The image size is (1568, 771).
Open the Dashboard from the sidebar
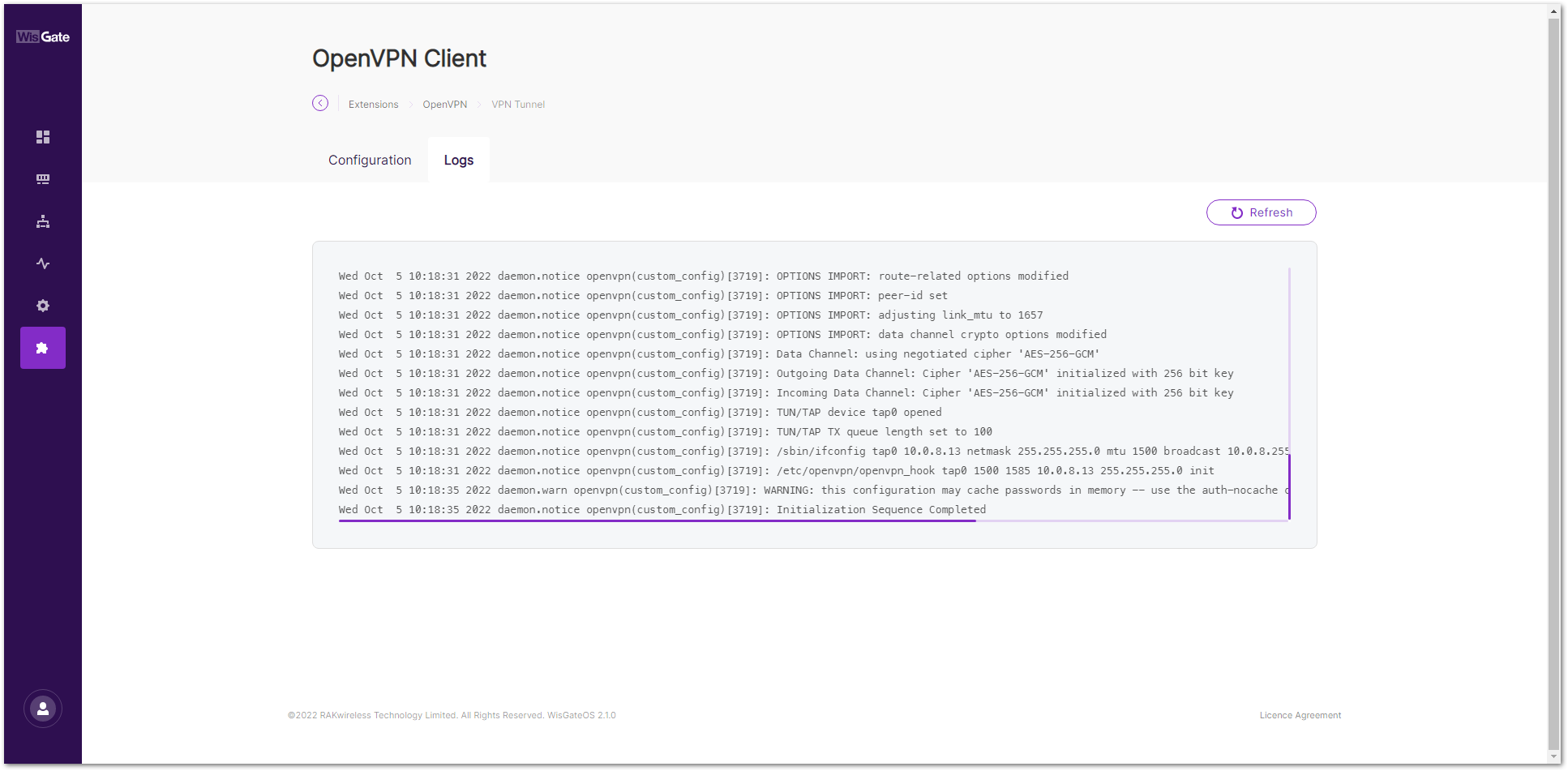point(43,137)
